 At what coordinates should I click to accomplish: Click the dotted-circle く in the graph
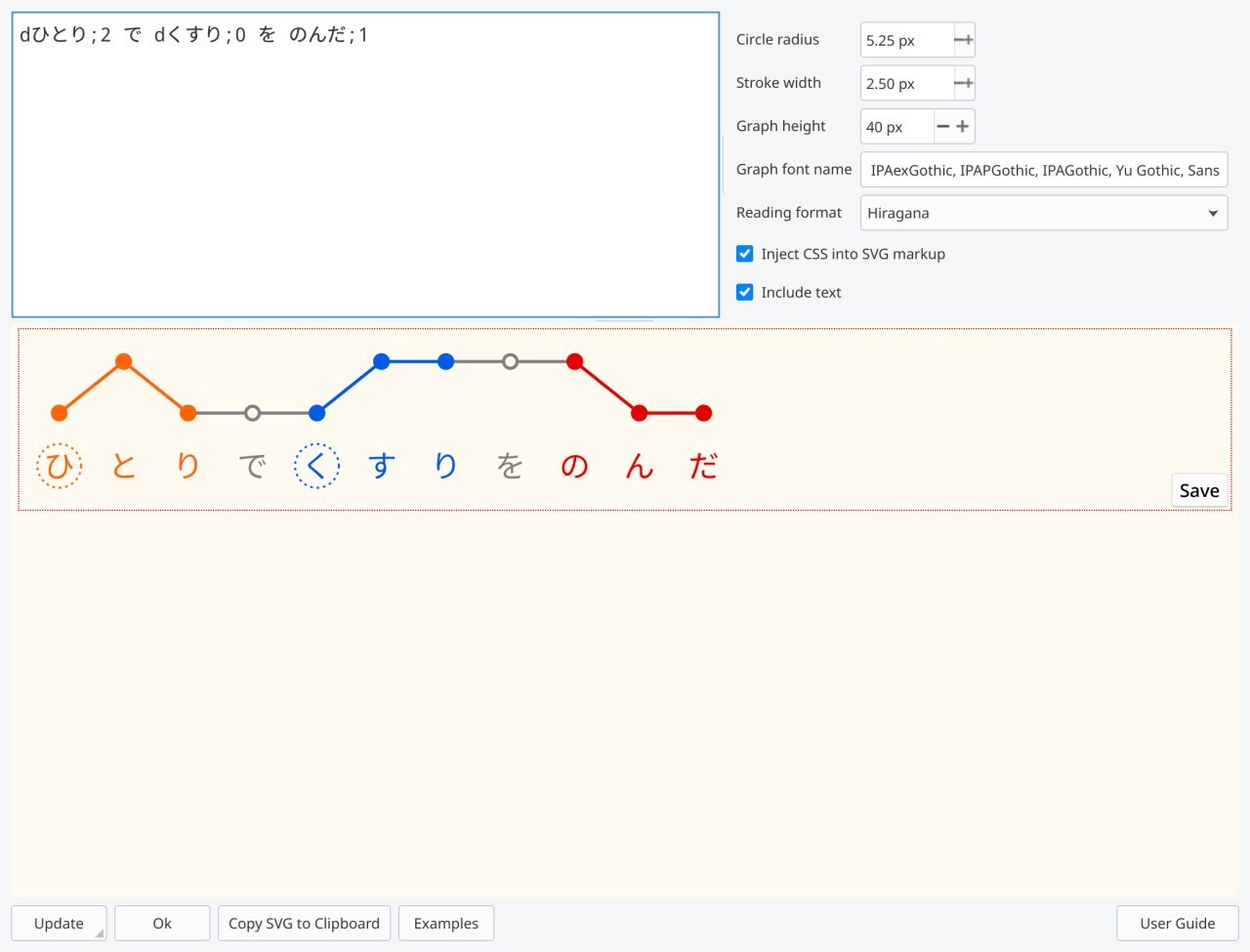[317, 466]
